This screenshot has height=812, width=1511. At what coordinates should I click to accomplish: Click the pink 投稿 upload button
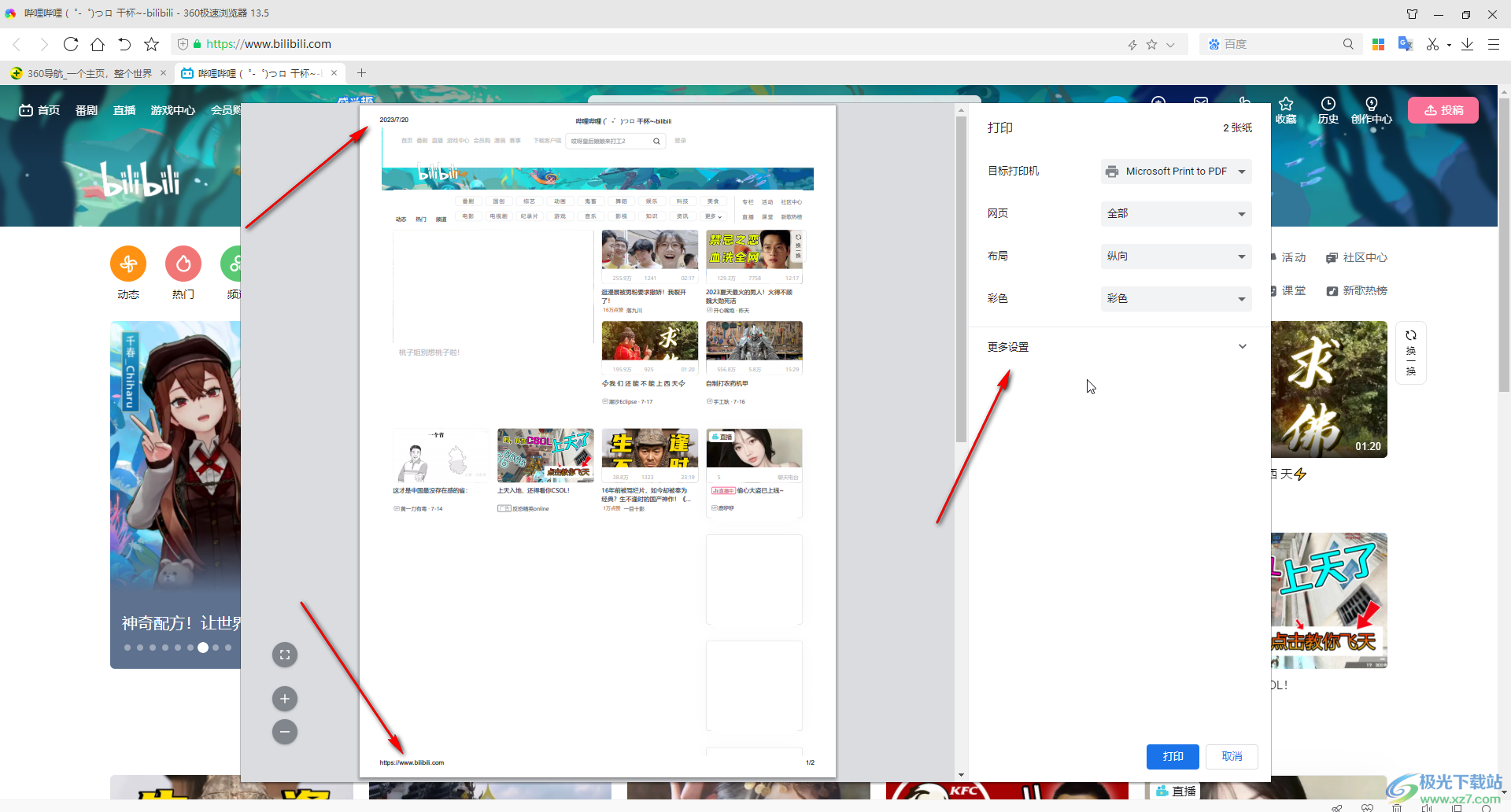(x=1443, y=110)
